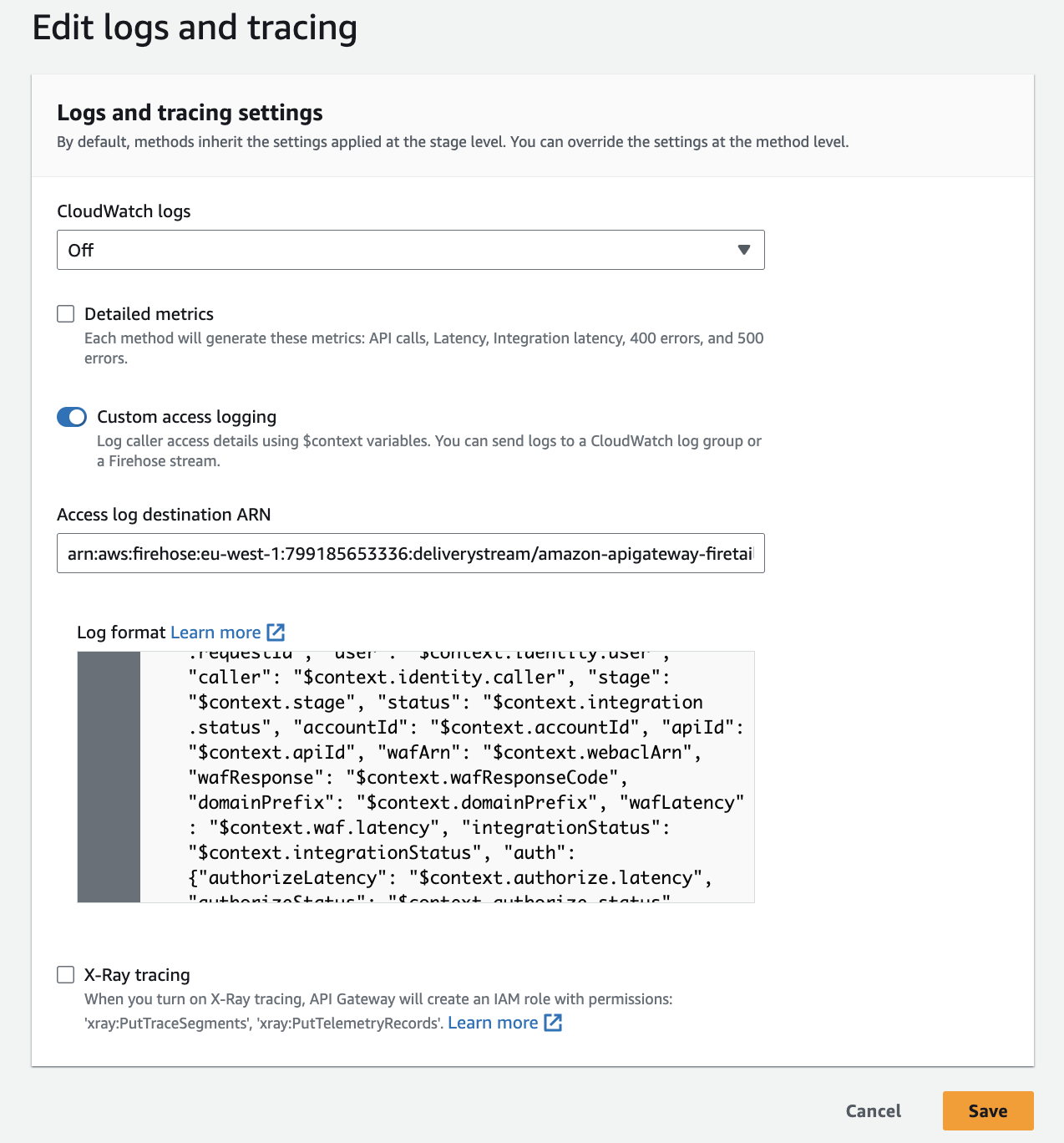Open the external link icon beside Log format

[276, 632]
